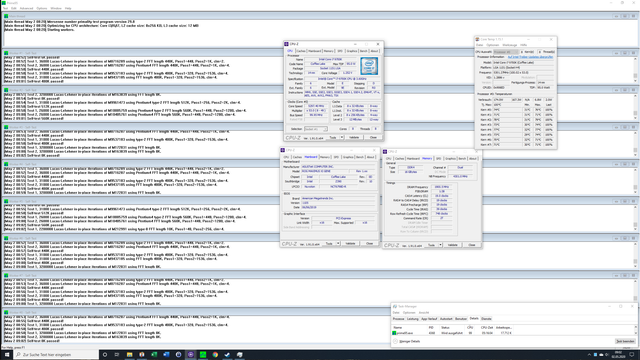Open Tools dropdown arrow in CPU-Z Mainboard window
This screenshot has width=640, height=360.
[x=338, y=244]
